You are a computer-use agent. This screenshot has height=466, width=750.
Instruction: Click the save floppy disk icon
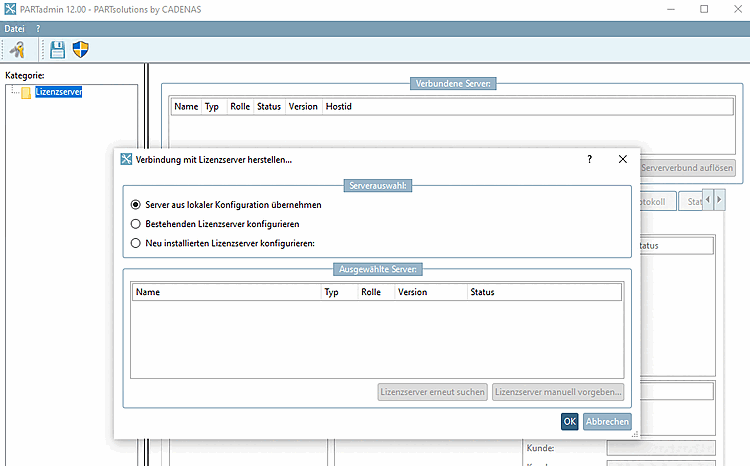[57, 50]
